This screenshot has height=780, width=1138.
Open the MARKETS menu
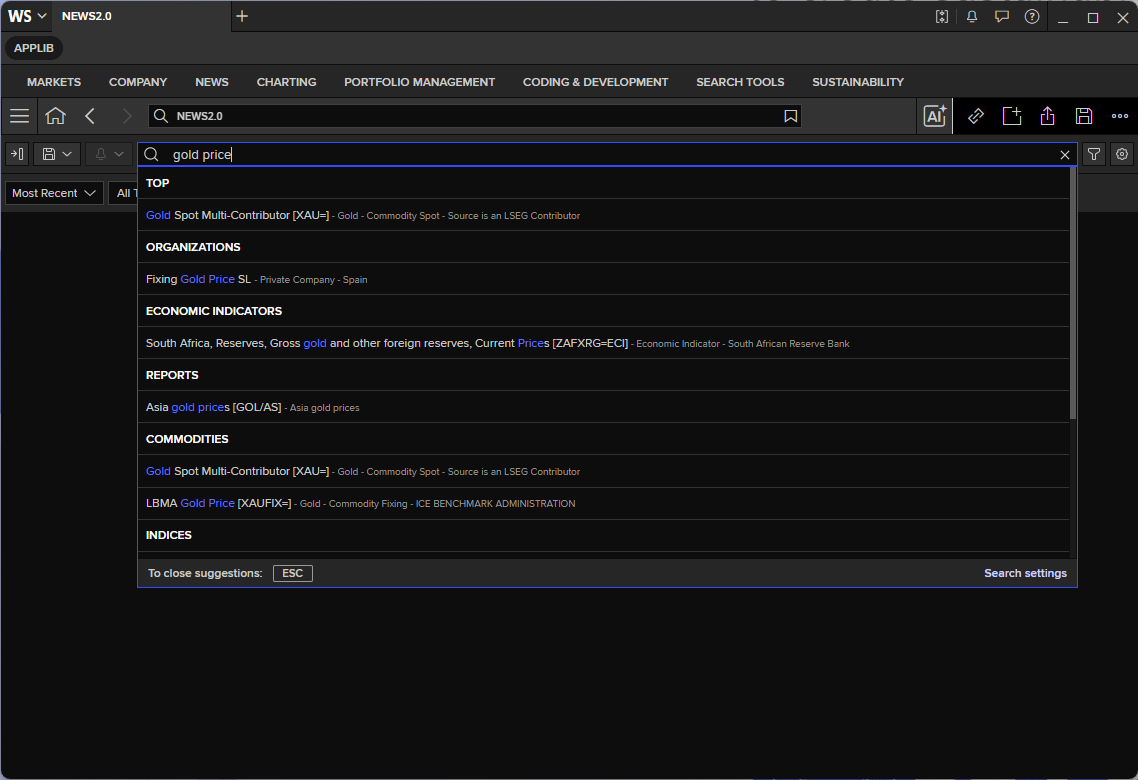pyautogui.click(x=54, y=82)
